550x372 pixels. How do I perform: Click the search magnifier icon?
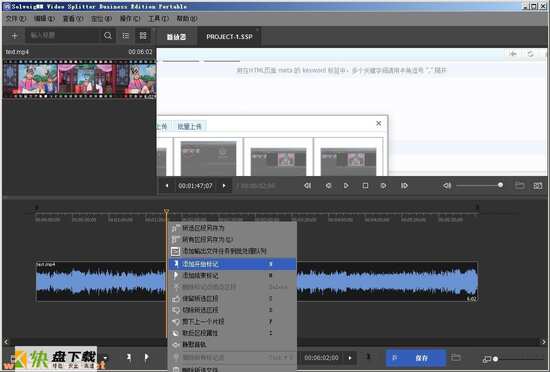108,35
